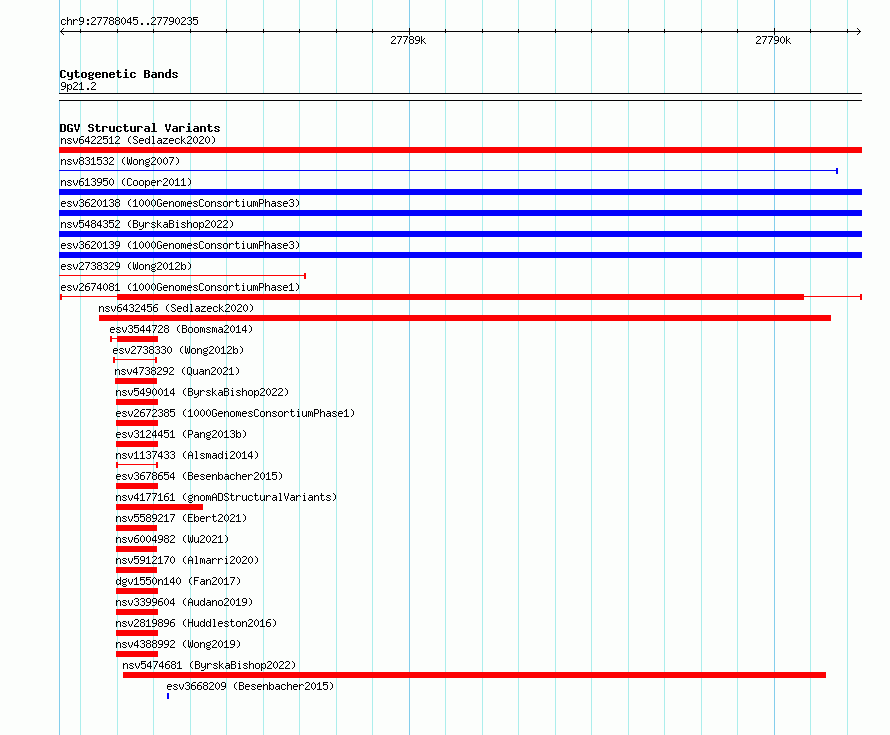Image resolution: width=890 pixels, height=735 pixels.
Task: Click nsv3399604 (Audano2019) label
Action: point(184,602)
